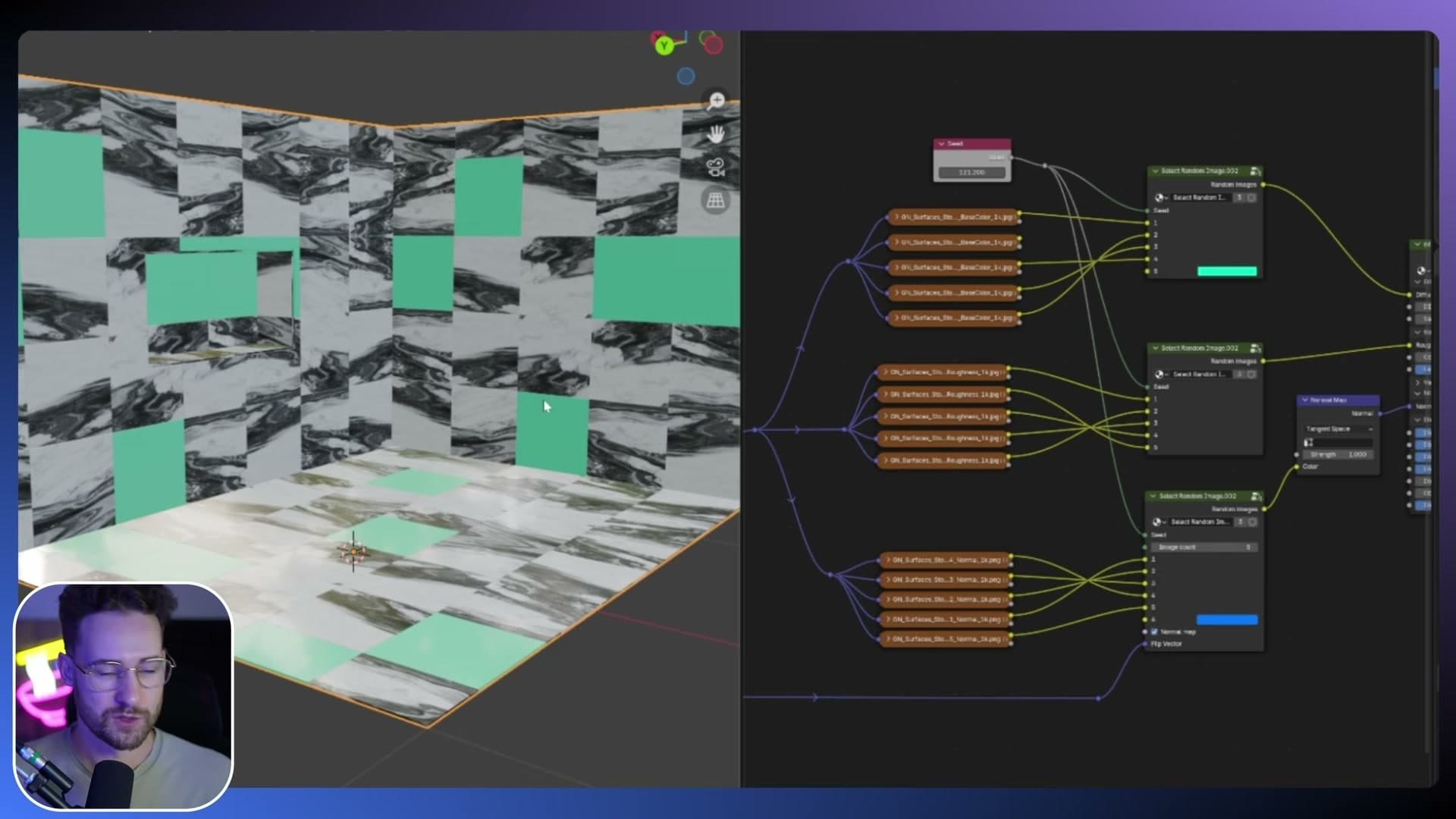Collapse the BaseColor Select Random Image node

pyautogui.click(x=1155, y=171)
